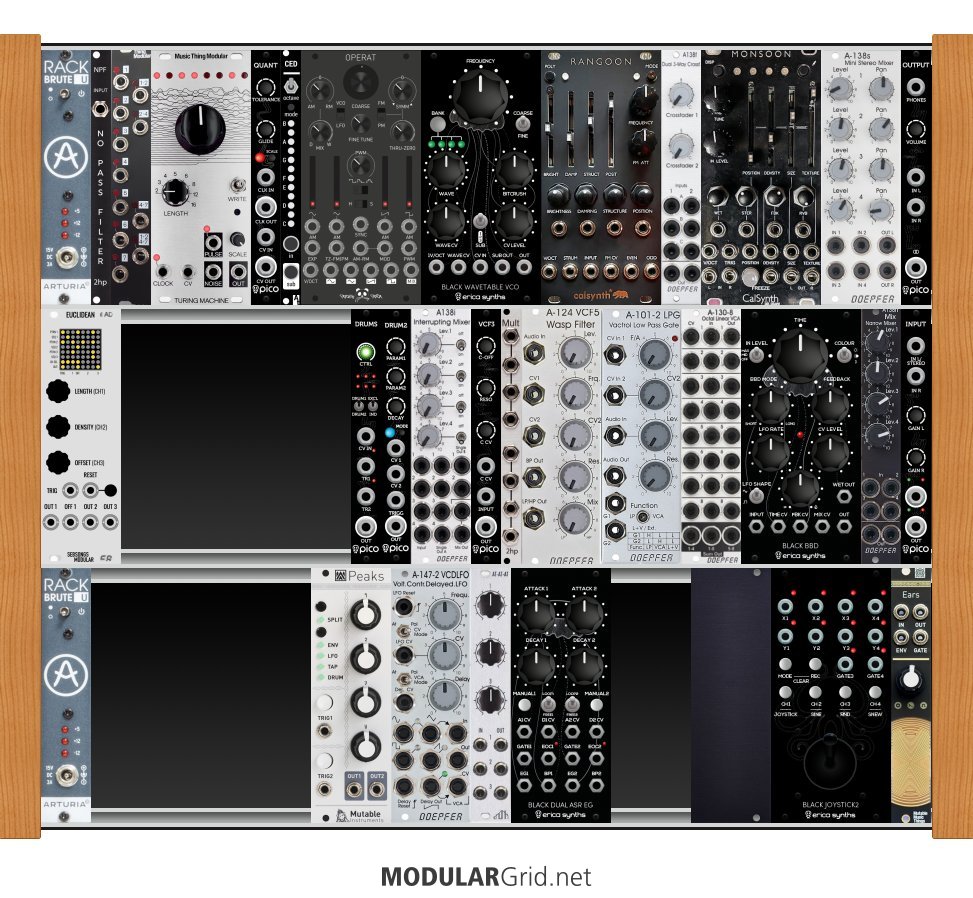Click the Pico VCF3 C-OFF knob

[486, 346]
